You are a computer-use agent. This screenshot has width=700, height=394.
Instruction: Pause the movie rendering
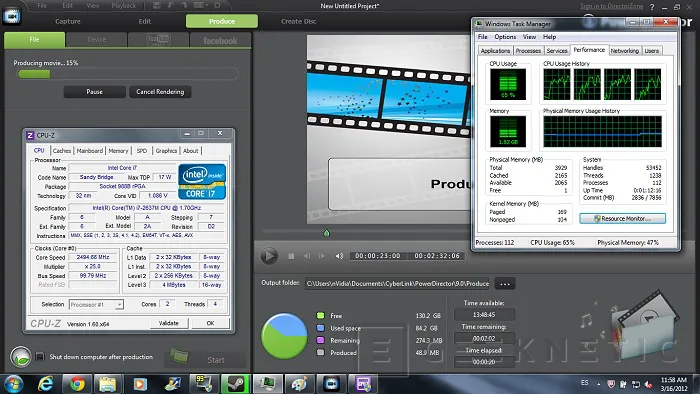94,91
